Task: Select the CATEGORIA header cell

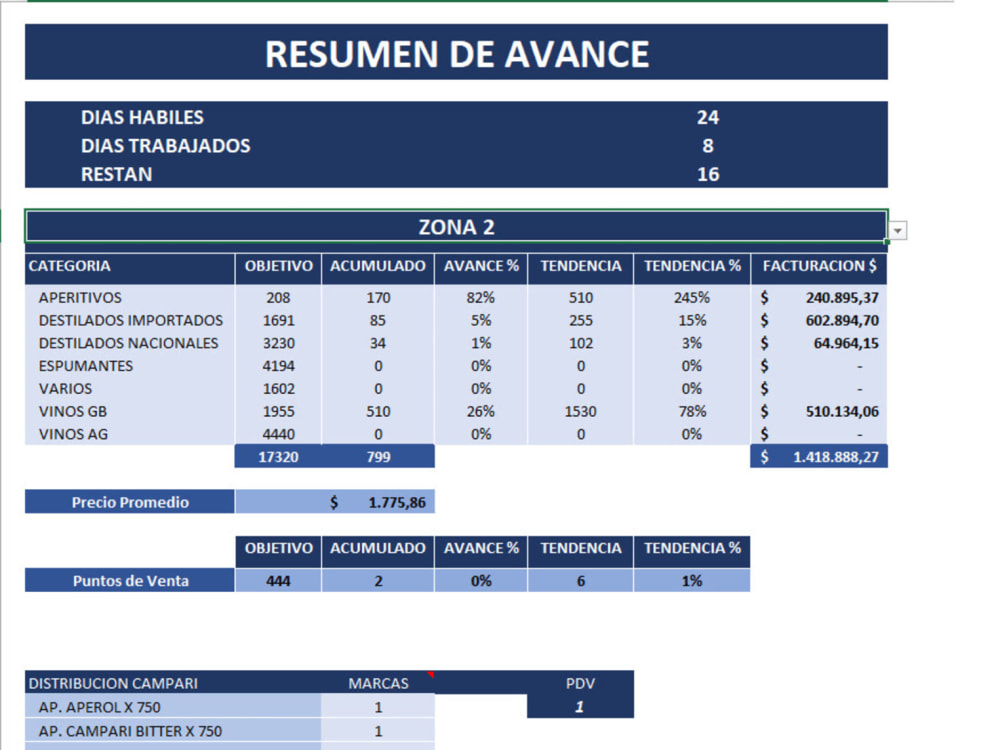Action: click(130, 266)
